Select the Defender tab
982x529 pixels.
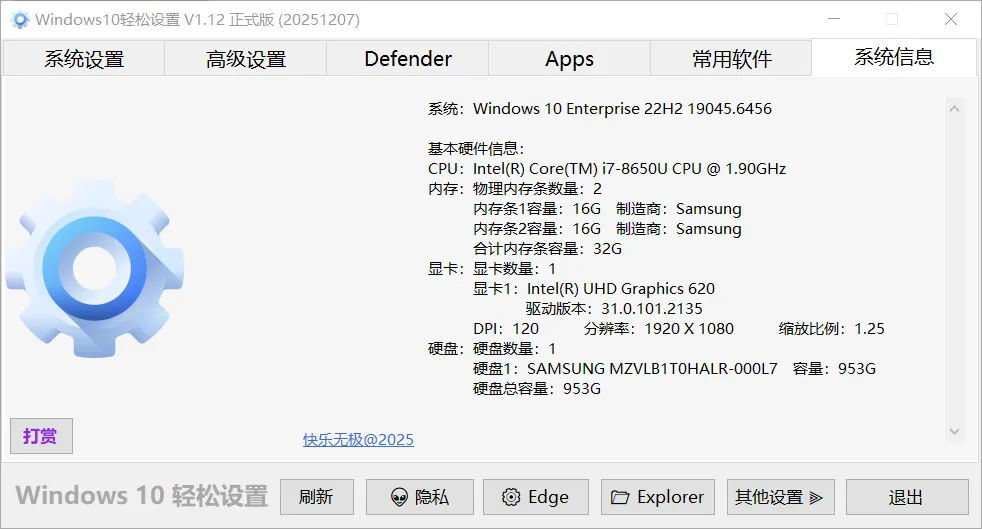click(x=408, y=59)
